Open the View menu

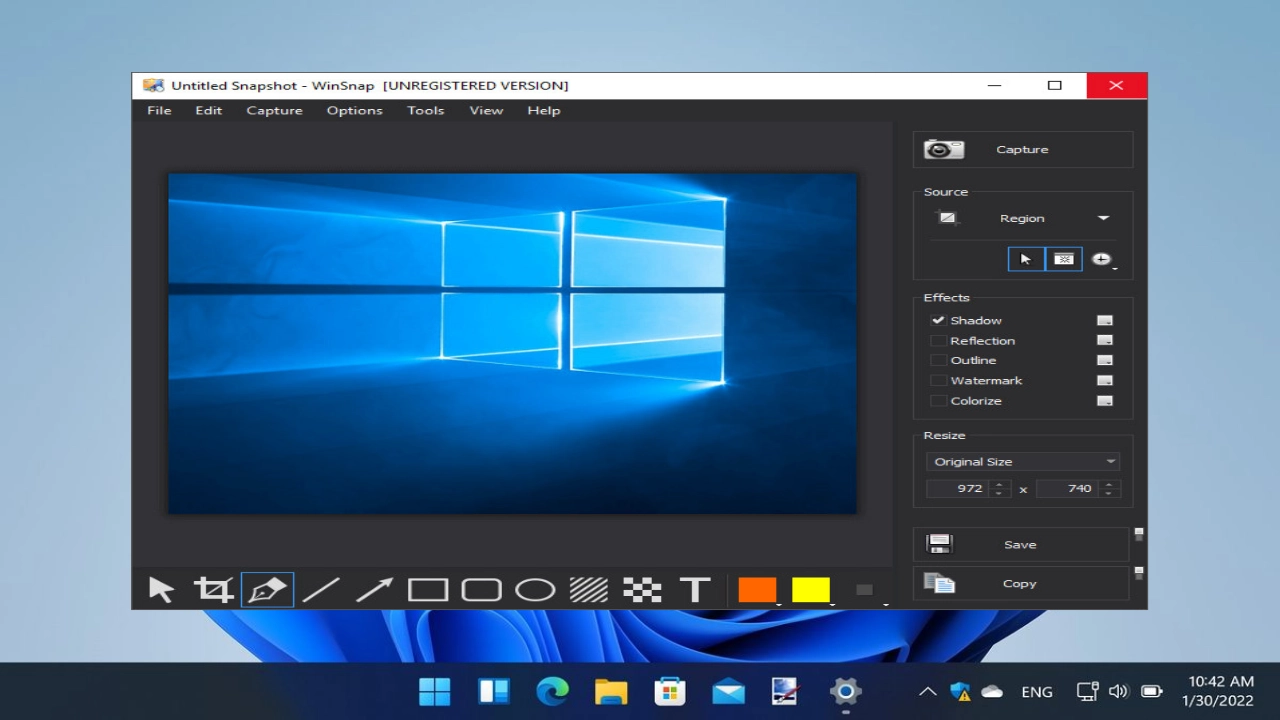tap(486, 110)
